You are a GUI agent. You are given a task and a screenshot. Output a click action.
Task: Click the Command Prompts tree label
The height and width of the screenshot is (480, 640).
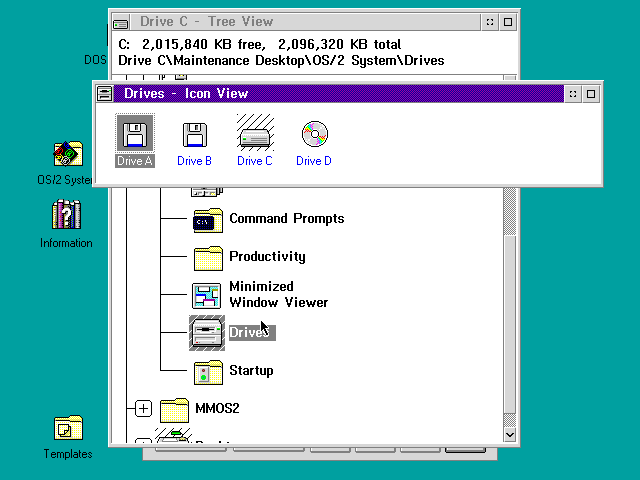[x=287, y=219]
